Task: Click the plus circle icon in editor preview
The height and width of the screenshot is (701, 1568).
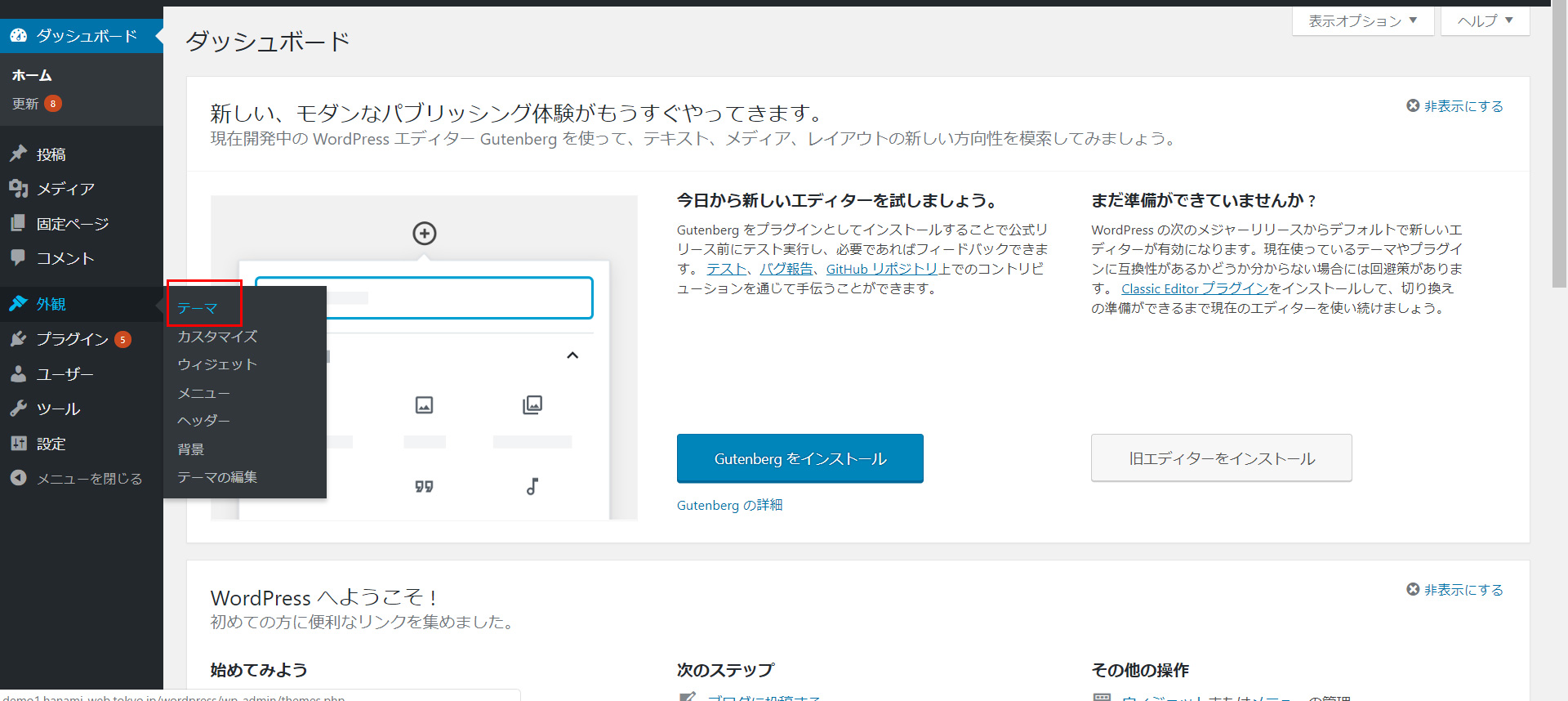Action: pyautogui.click(x=424, y=234)
